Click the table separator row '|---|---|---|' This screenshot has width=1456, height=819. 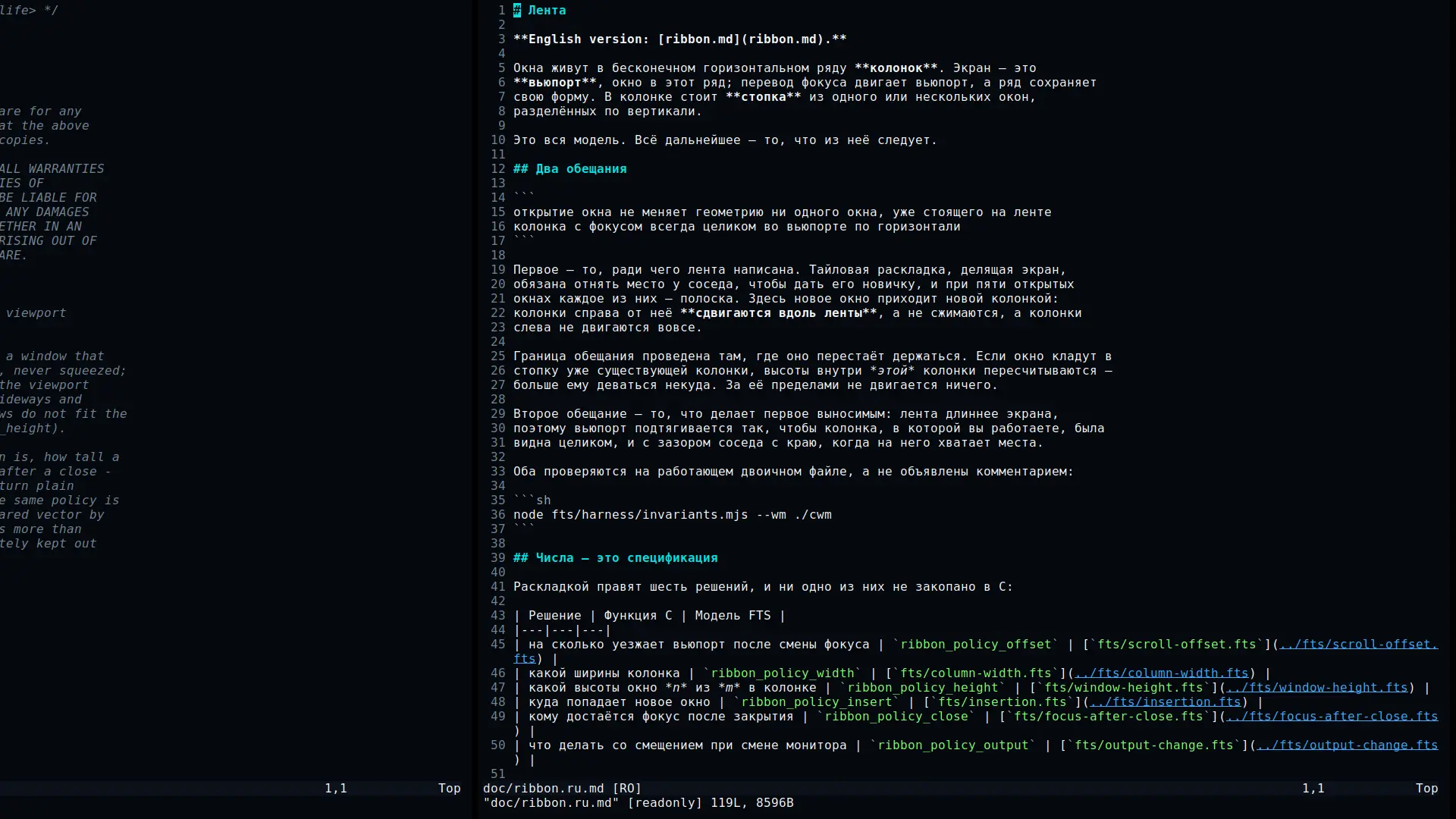(x=563, y=630)
